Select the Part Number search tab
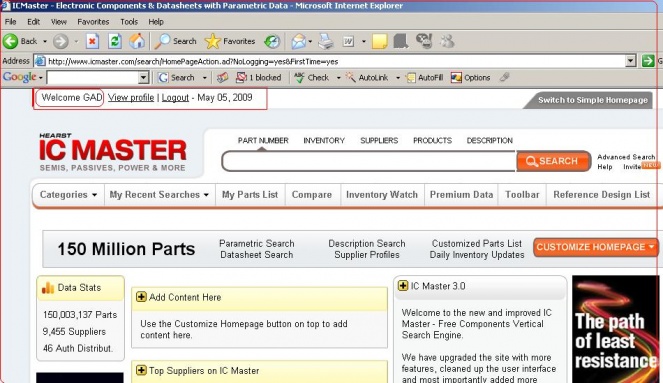The width and height of the screenshot is (663, 383). click(263, 140)
